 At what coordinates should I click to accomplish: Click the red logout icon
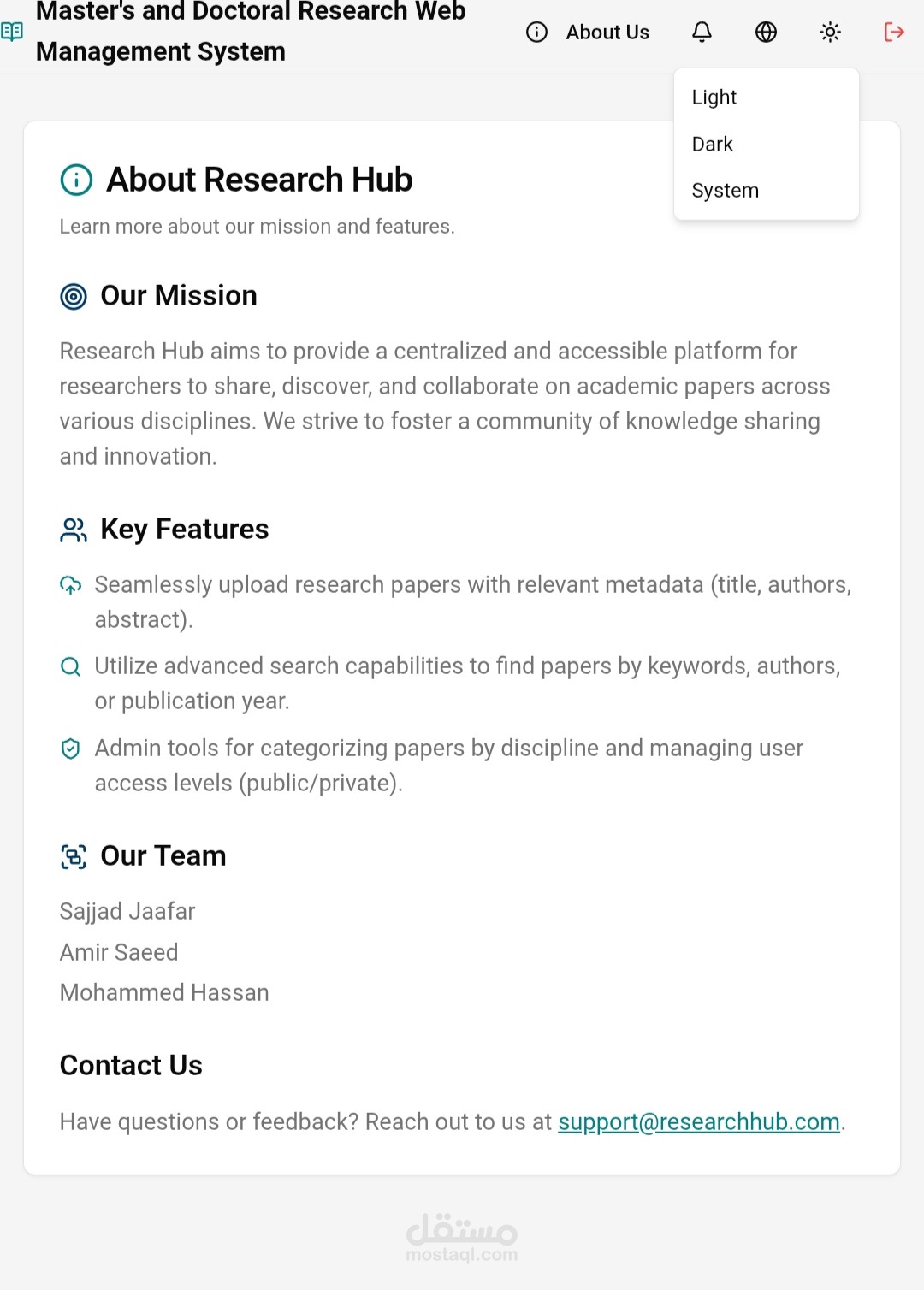pyautogui.click(x=894, y=33)
